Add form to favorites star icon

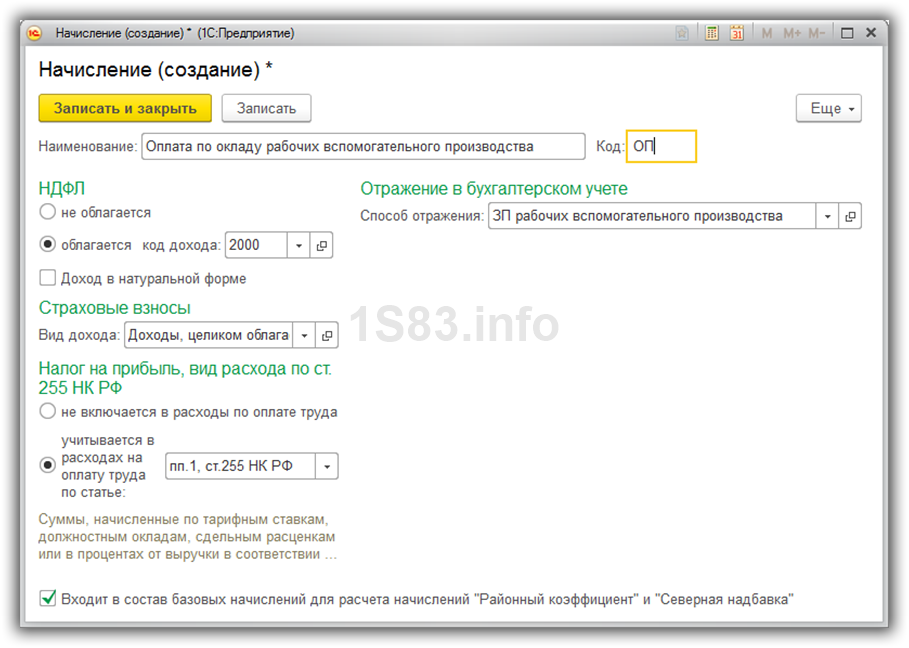click(x=682, y=33)
